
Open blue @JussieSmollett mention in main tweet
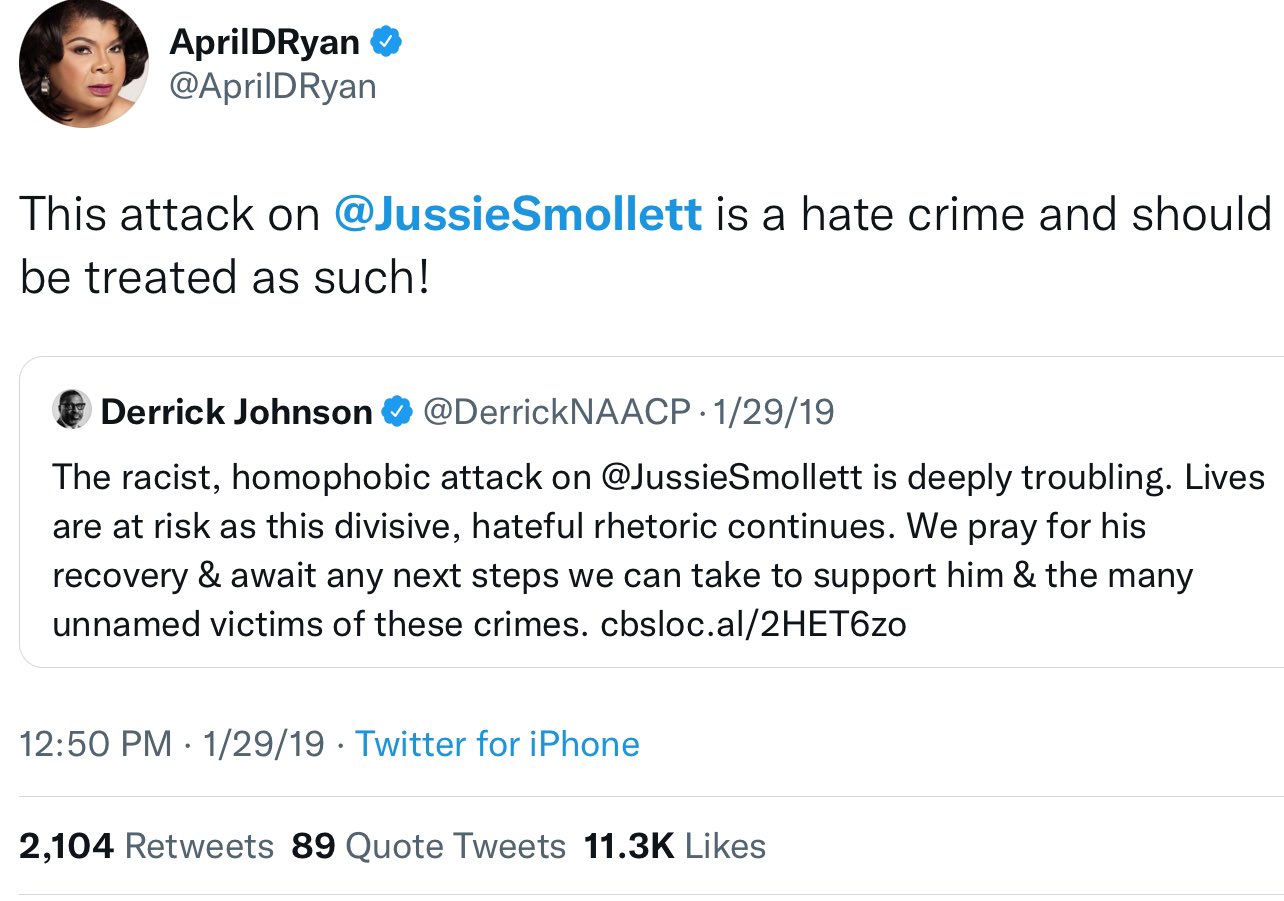point(518,215)
